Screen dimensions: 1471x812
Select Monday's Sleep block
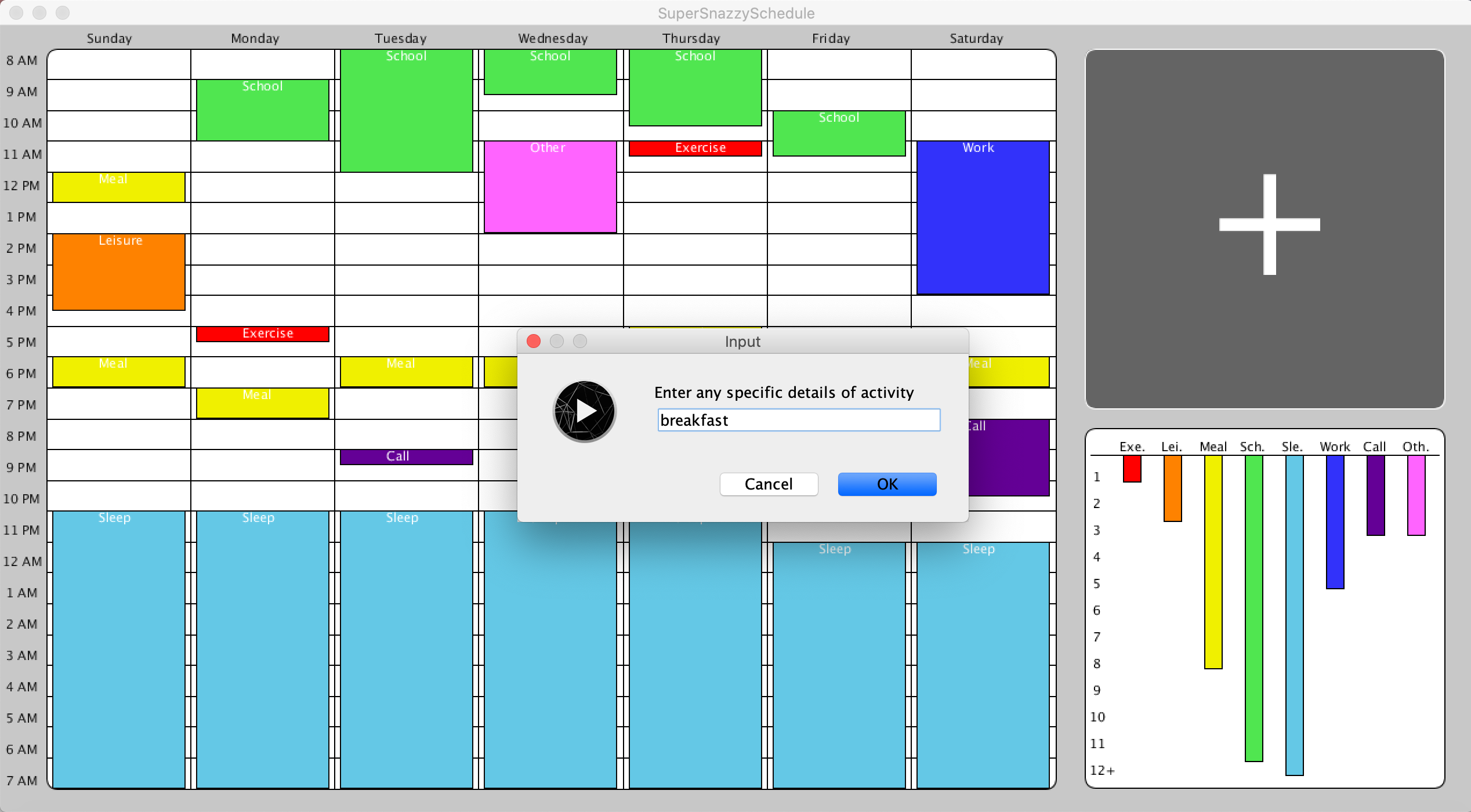262,650
